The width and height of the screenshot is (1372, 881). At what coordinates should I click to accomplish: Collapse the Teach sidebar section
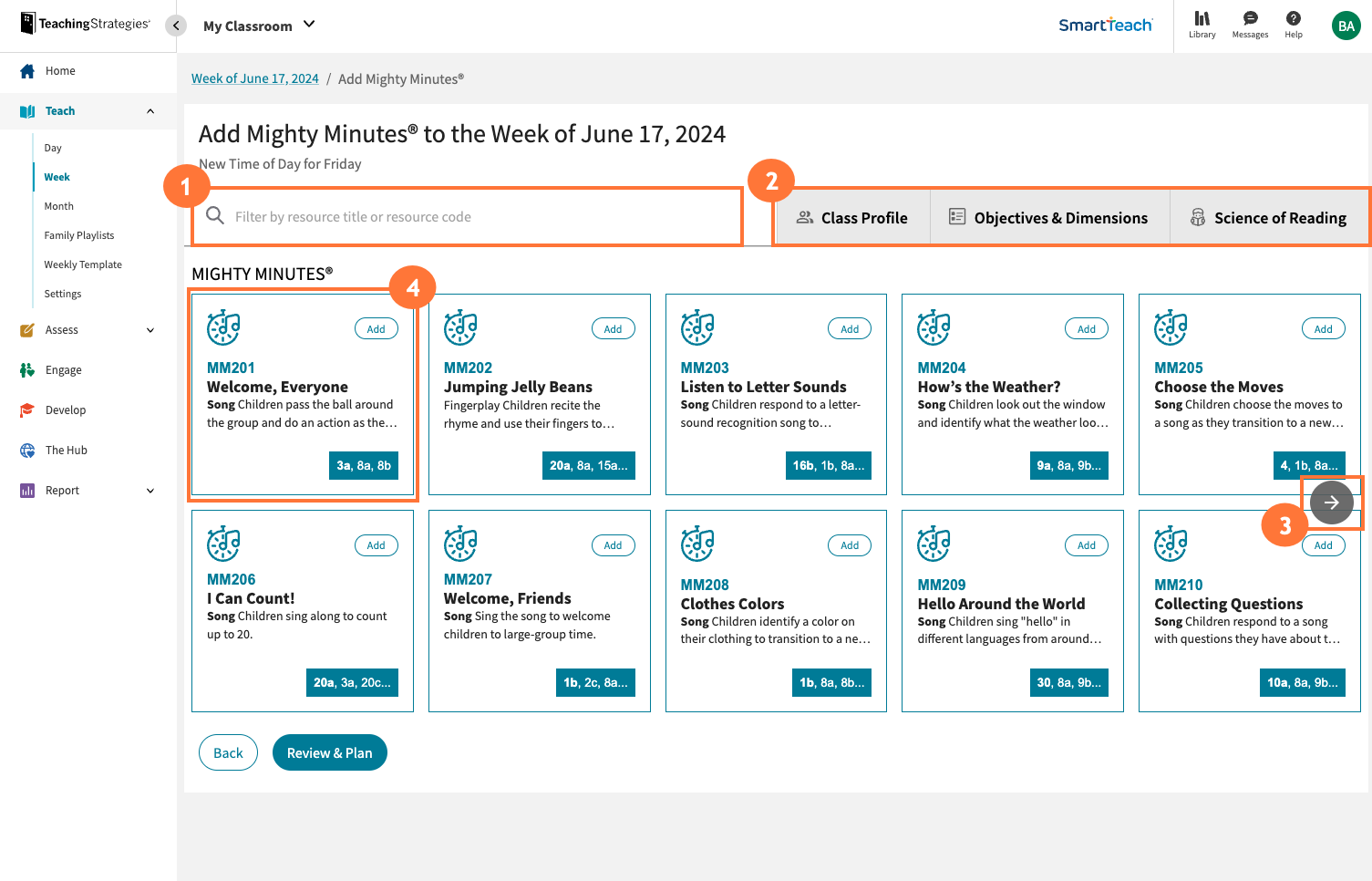click(150, 111)
